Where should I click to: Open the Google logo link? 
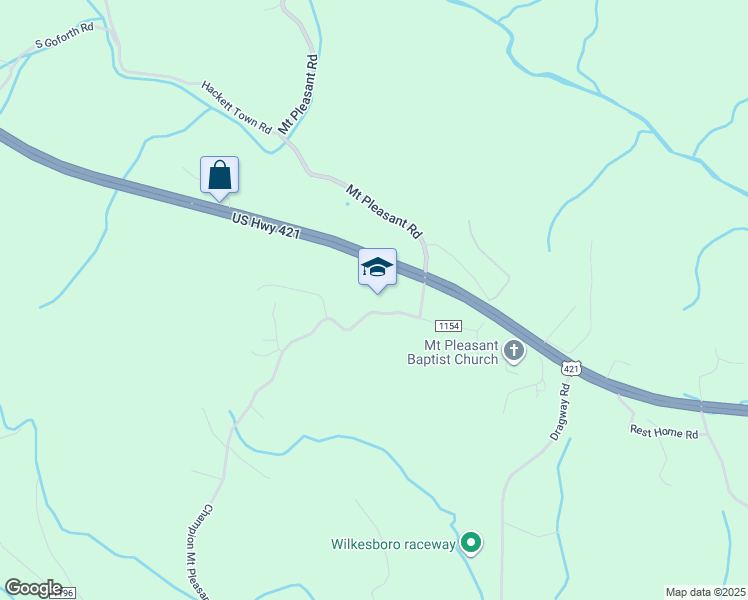coord(33,588)
